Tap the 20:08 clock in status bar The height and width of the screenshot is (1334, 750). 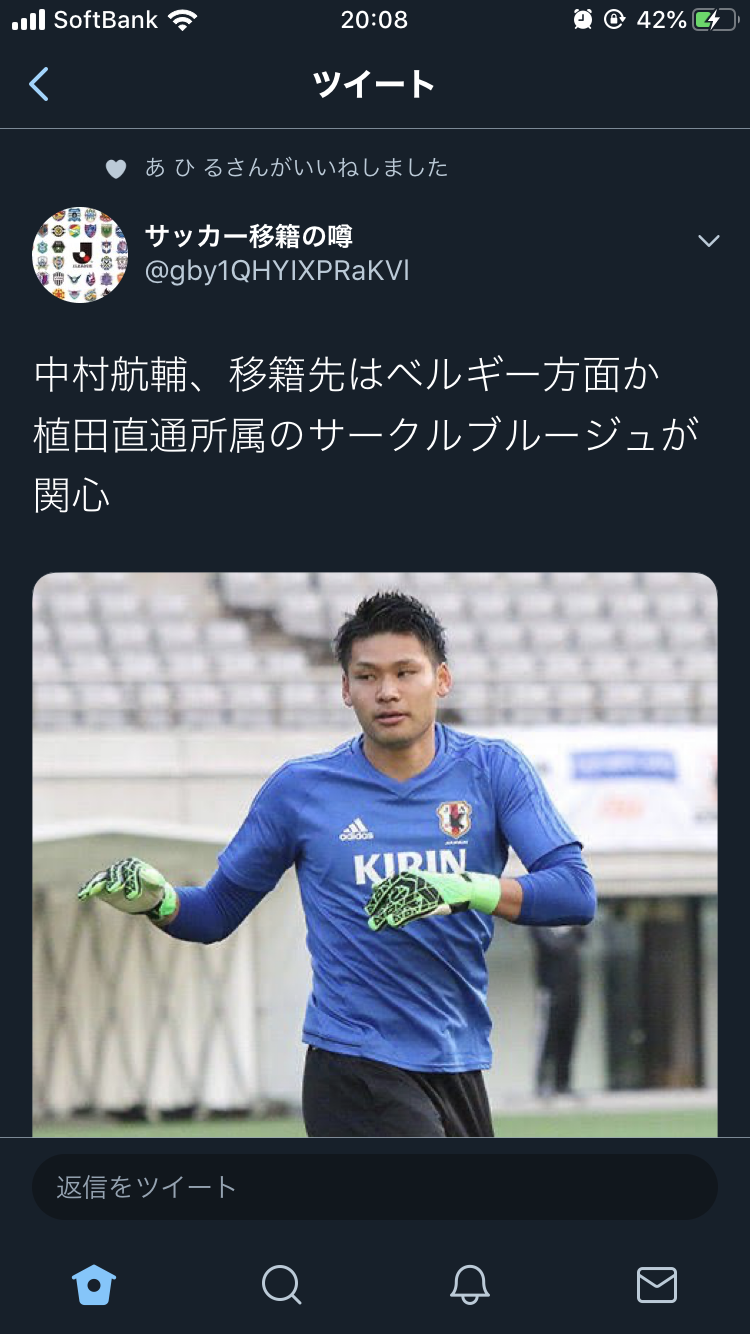374,20
